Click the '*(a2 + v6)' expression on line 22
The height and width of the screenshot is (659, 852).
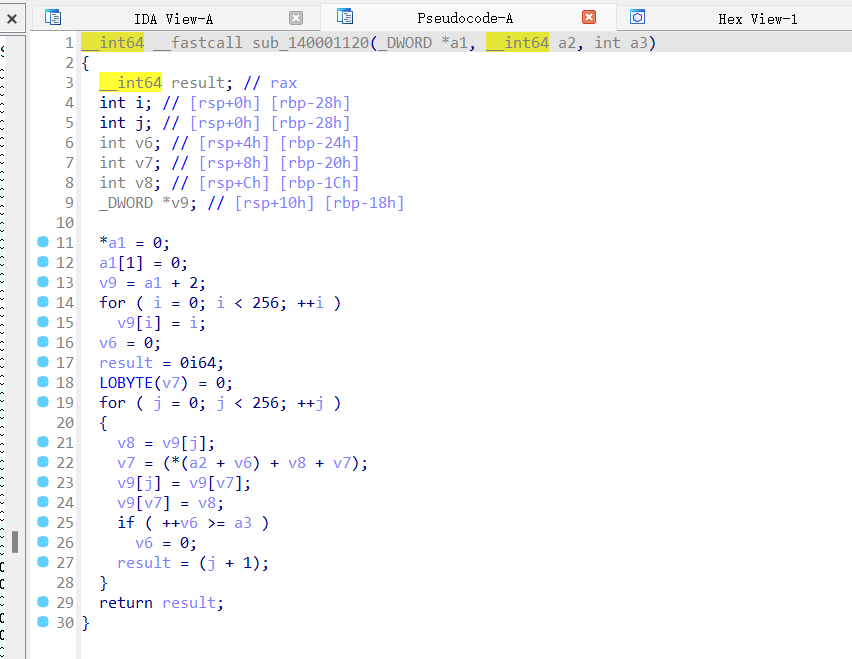(x=216, y=463)
